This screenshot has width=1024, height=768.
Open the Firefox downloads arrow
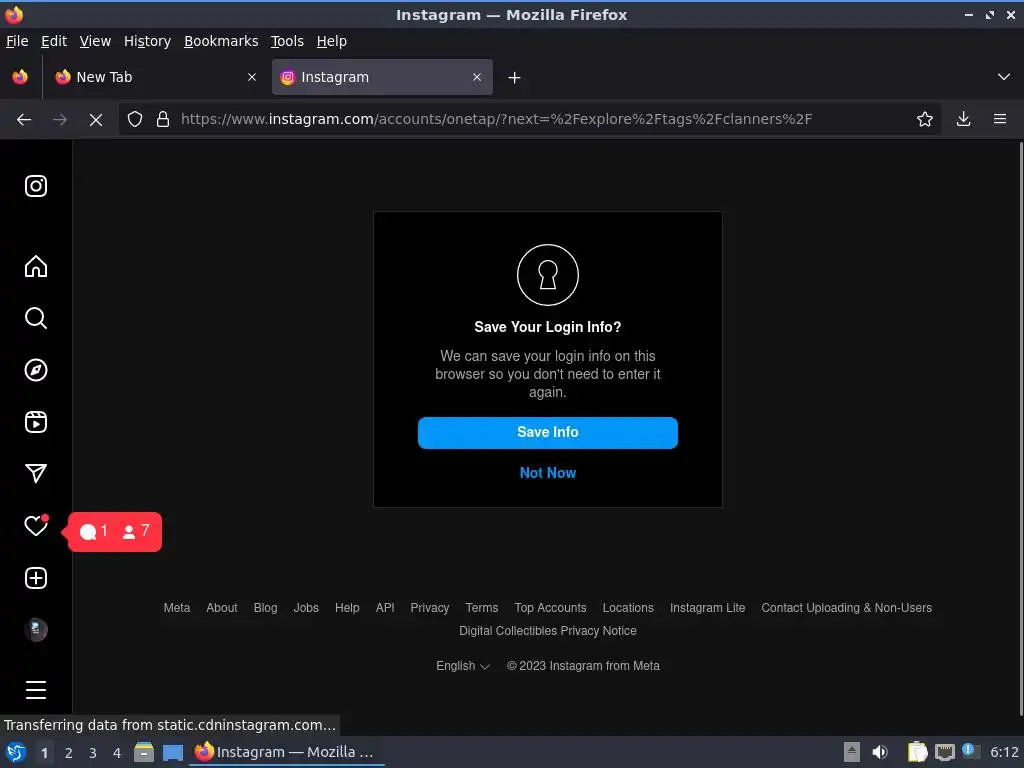[963, 119]
